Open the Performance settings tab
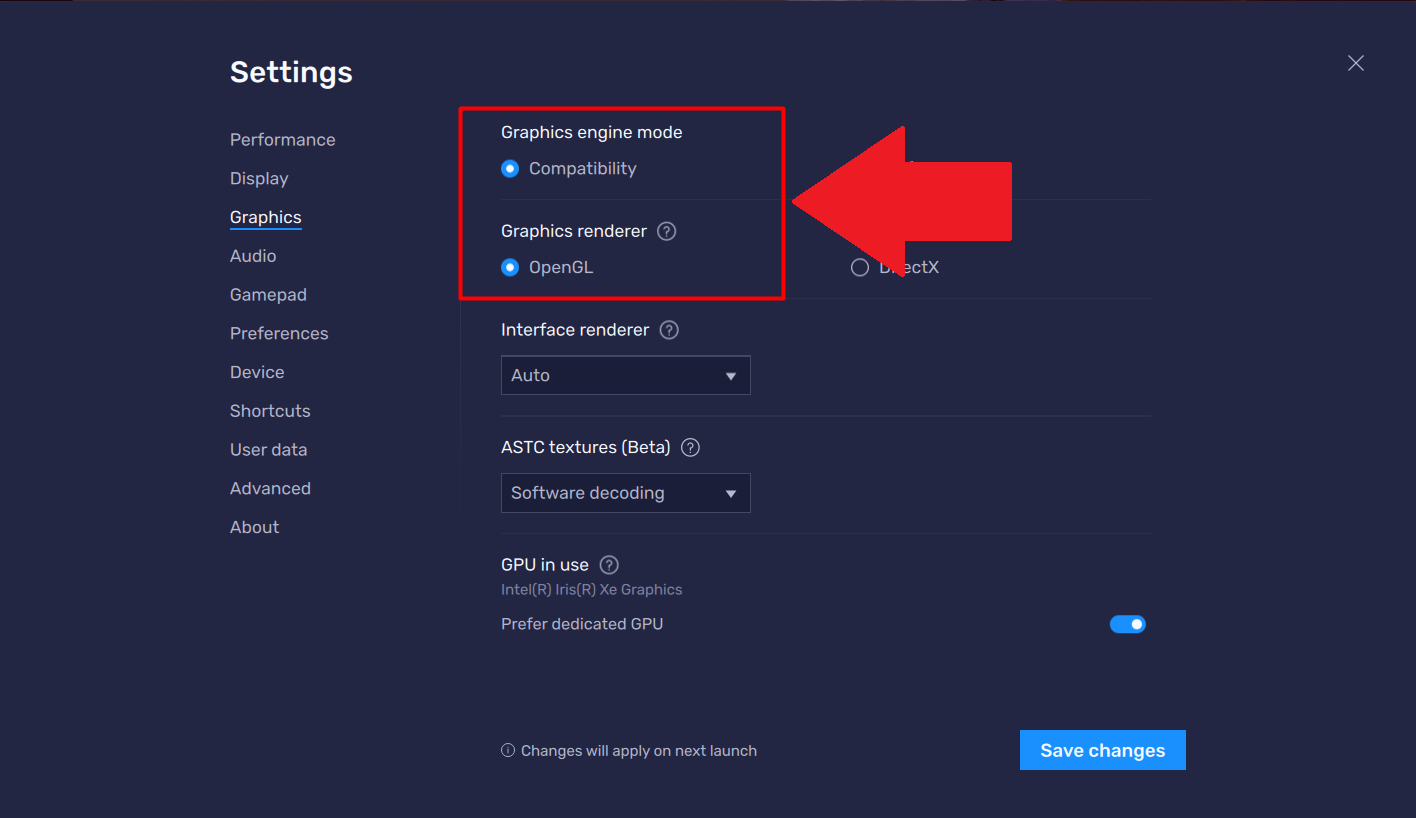This screenshot has width=1416, height=818. click(x=282, y=140)
